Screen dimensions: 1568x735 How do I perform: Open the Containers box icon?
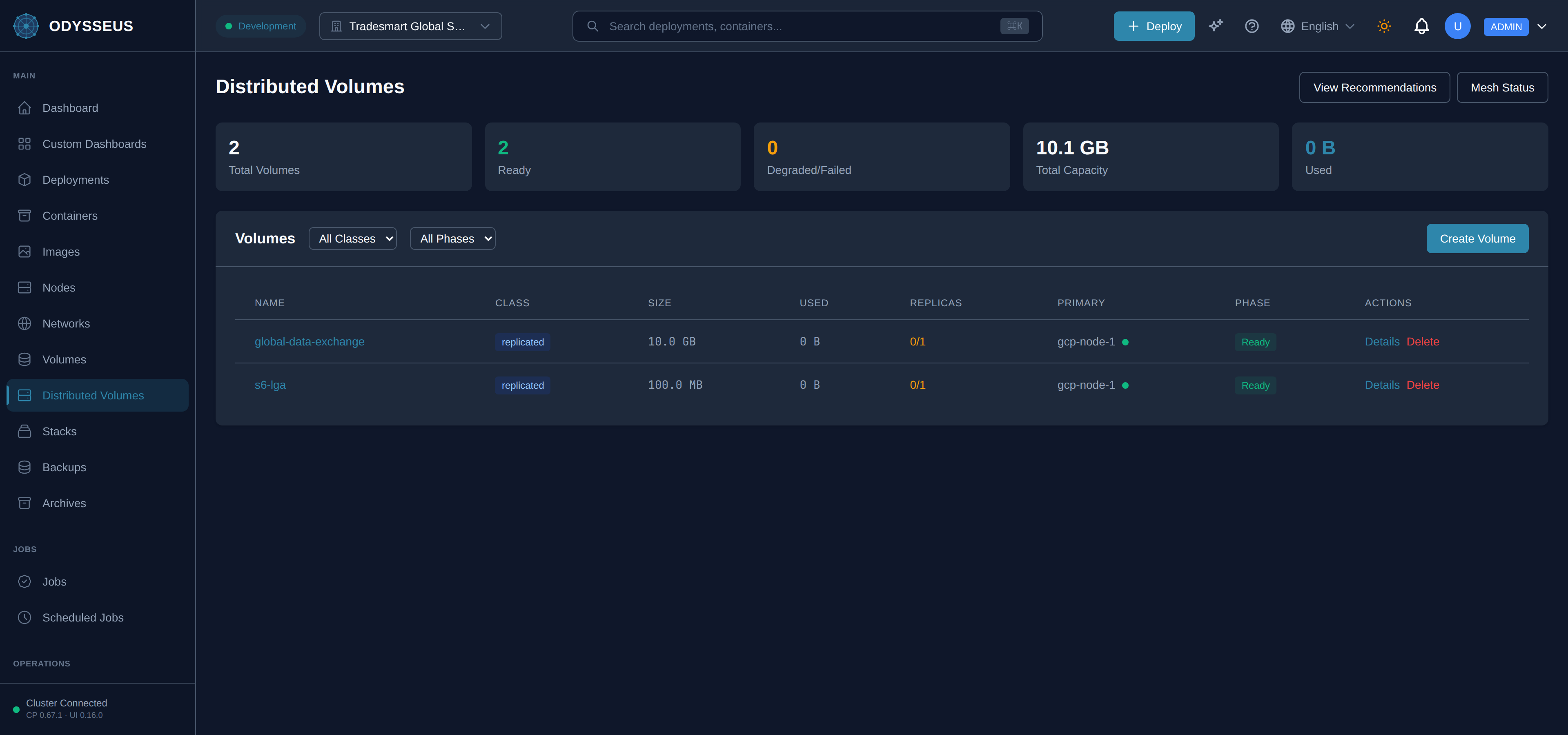(x=24, y=215)
